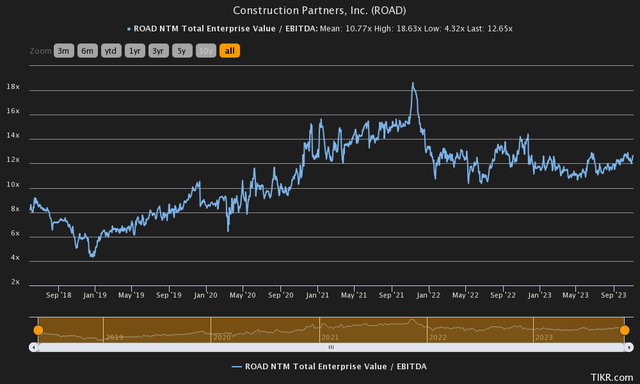
Task: Click the Jan '21 x-axis label
Action: click(x=318, y=295)
